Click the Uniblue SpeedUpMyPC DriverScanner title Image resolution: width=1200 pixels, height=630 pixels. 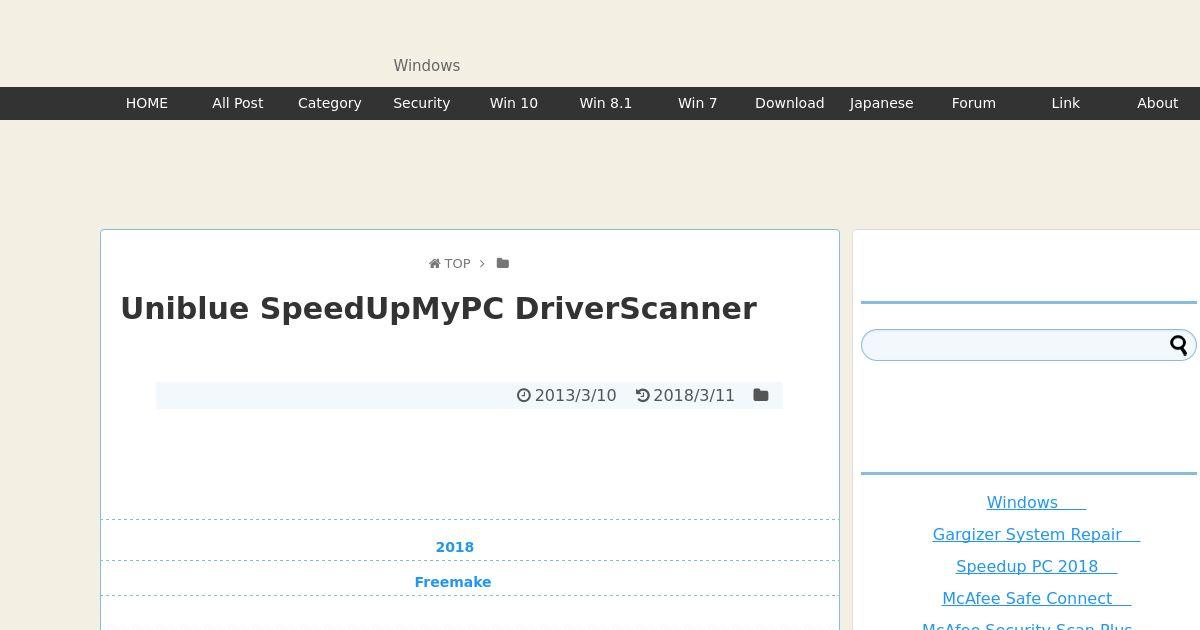click(x=438, y=308)
